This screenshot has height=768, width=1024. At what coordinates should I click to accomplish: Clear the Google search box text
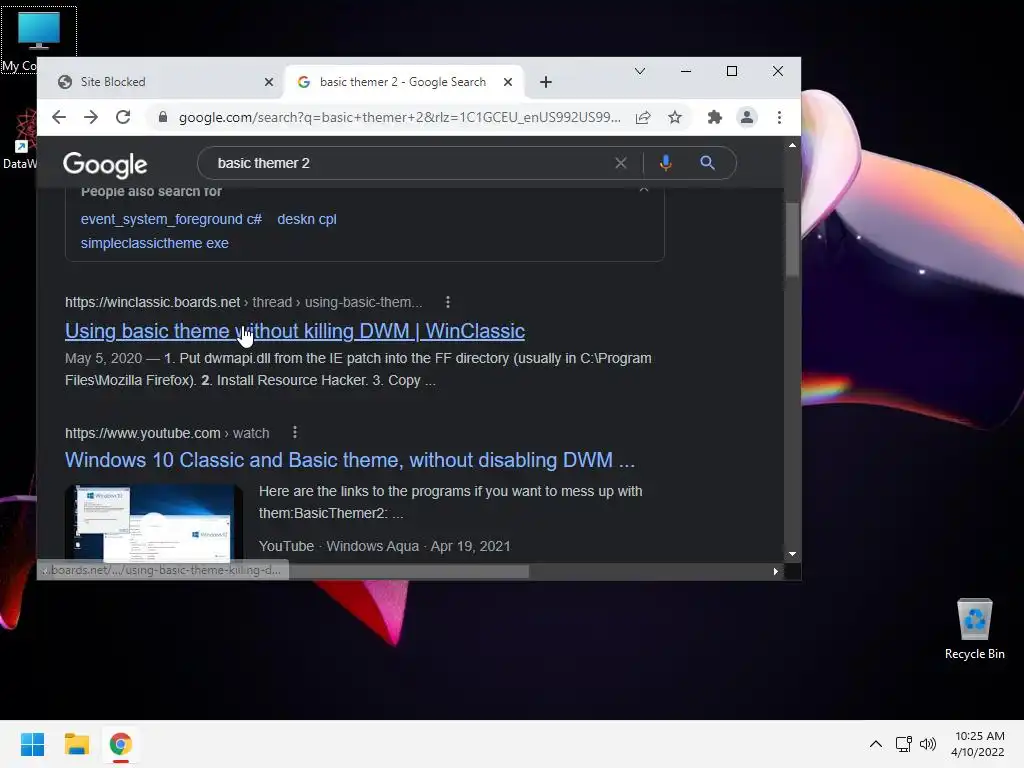[620, 163]
